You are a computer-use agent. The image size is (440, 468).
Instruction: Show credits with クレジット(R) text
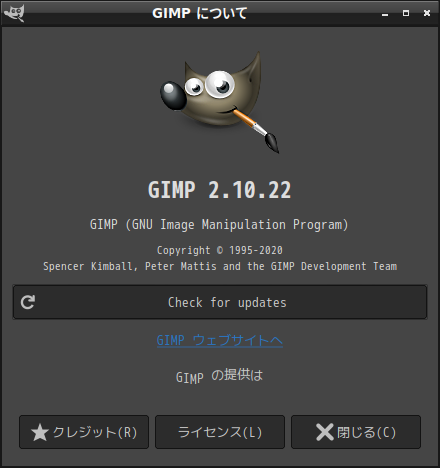tap(95, 432)
